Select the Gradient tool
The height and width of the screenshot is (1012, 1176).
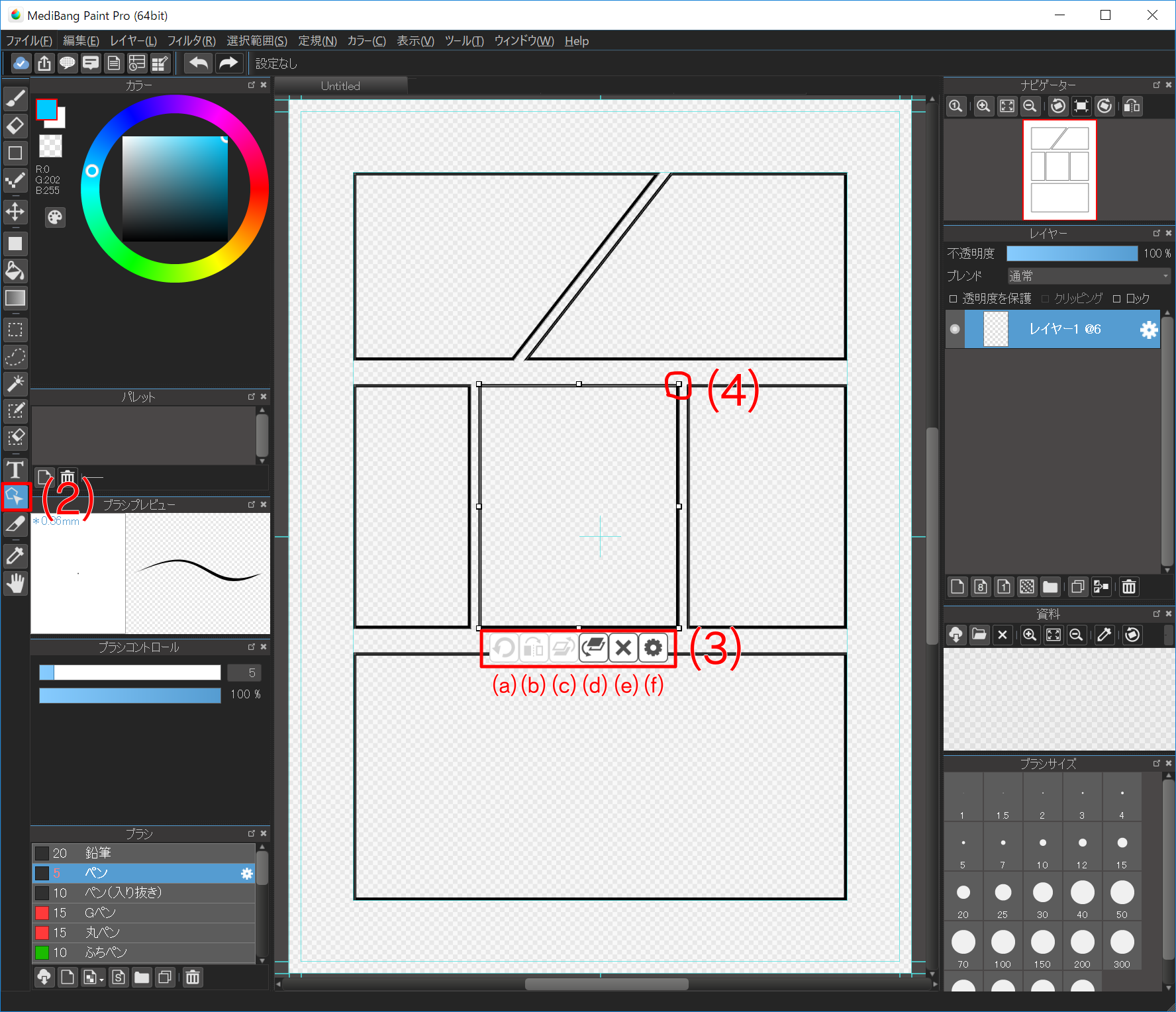tap(15, 298)
